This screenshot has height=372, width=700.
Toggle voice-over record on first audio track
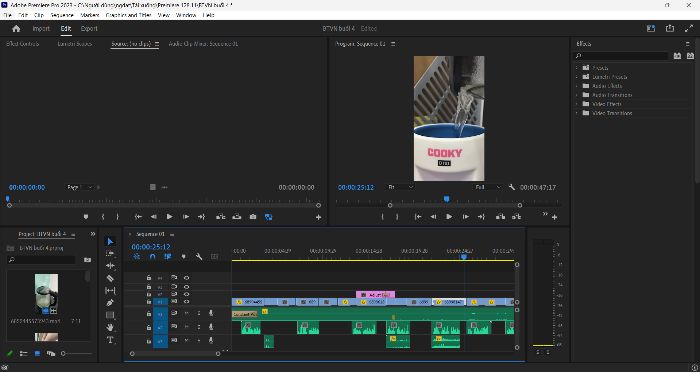tap(211, 313)
